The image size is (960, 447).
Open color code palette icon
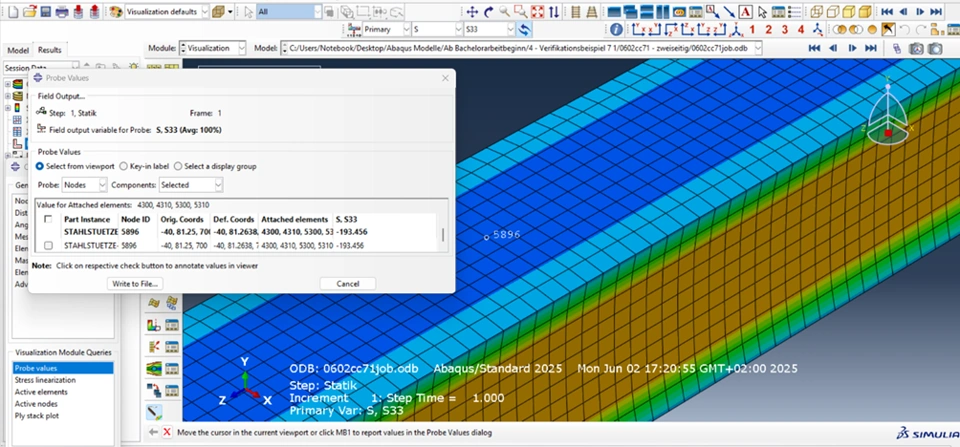pos(114,12)
